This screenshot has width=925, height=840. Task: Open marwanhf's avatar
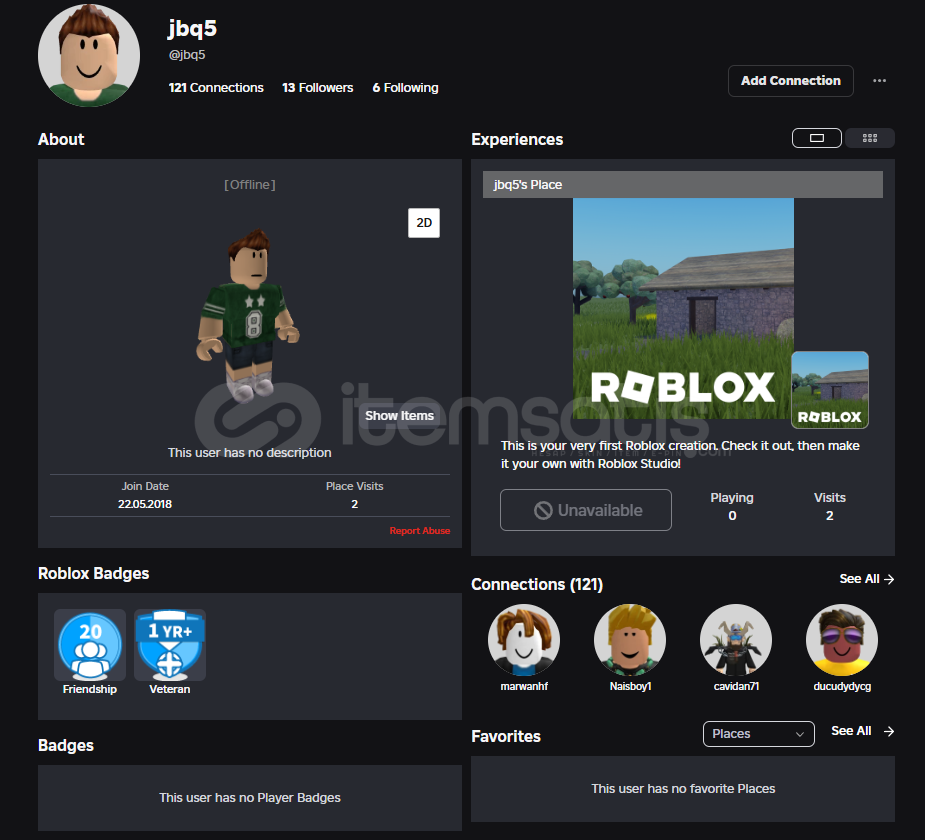pyautogui.click(x=524, y=639)
